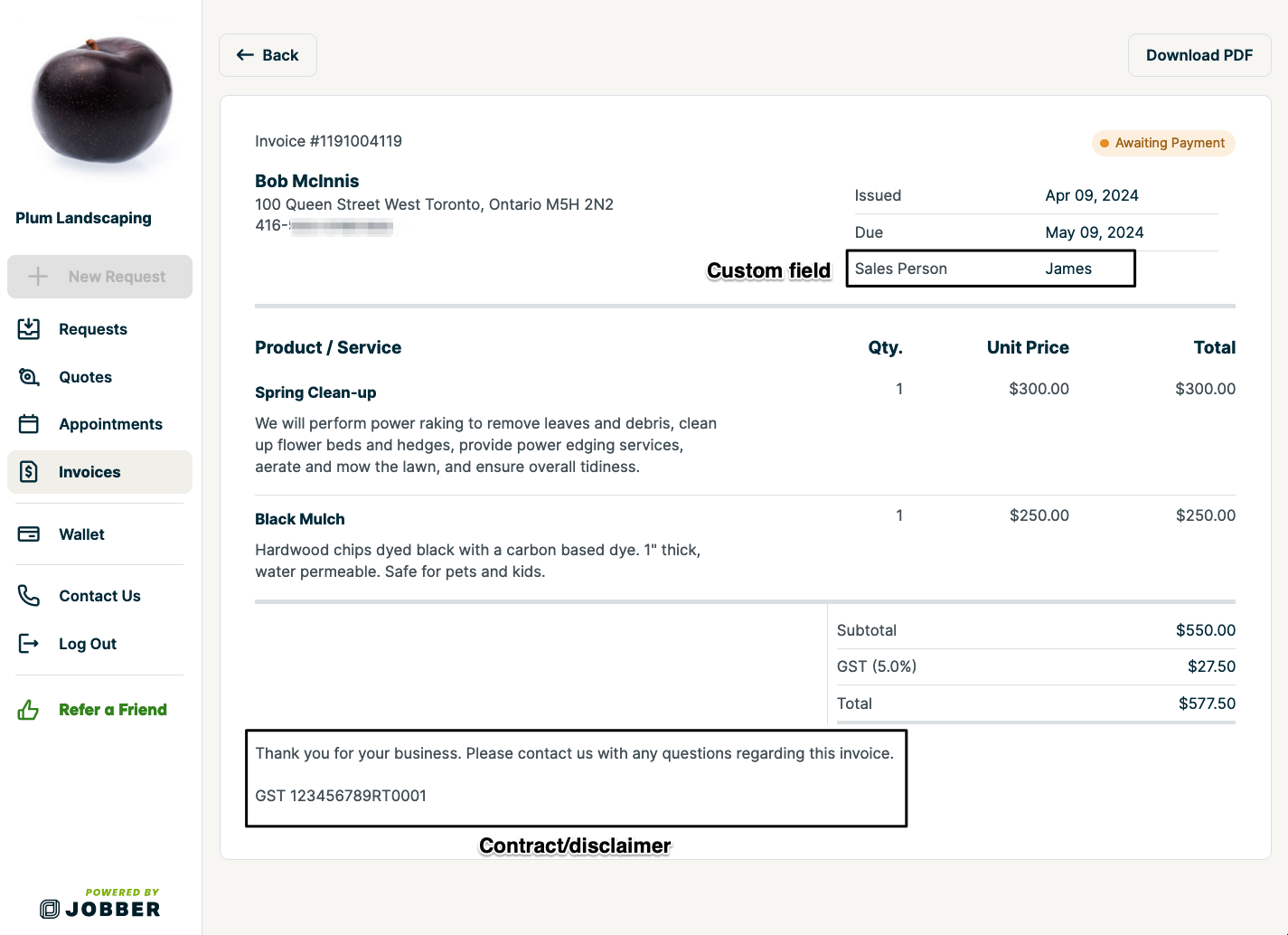Screen dimensions: 1288x935
Task: Click the Bob McInnis client name
Action: click(307, 181)
